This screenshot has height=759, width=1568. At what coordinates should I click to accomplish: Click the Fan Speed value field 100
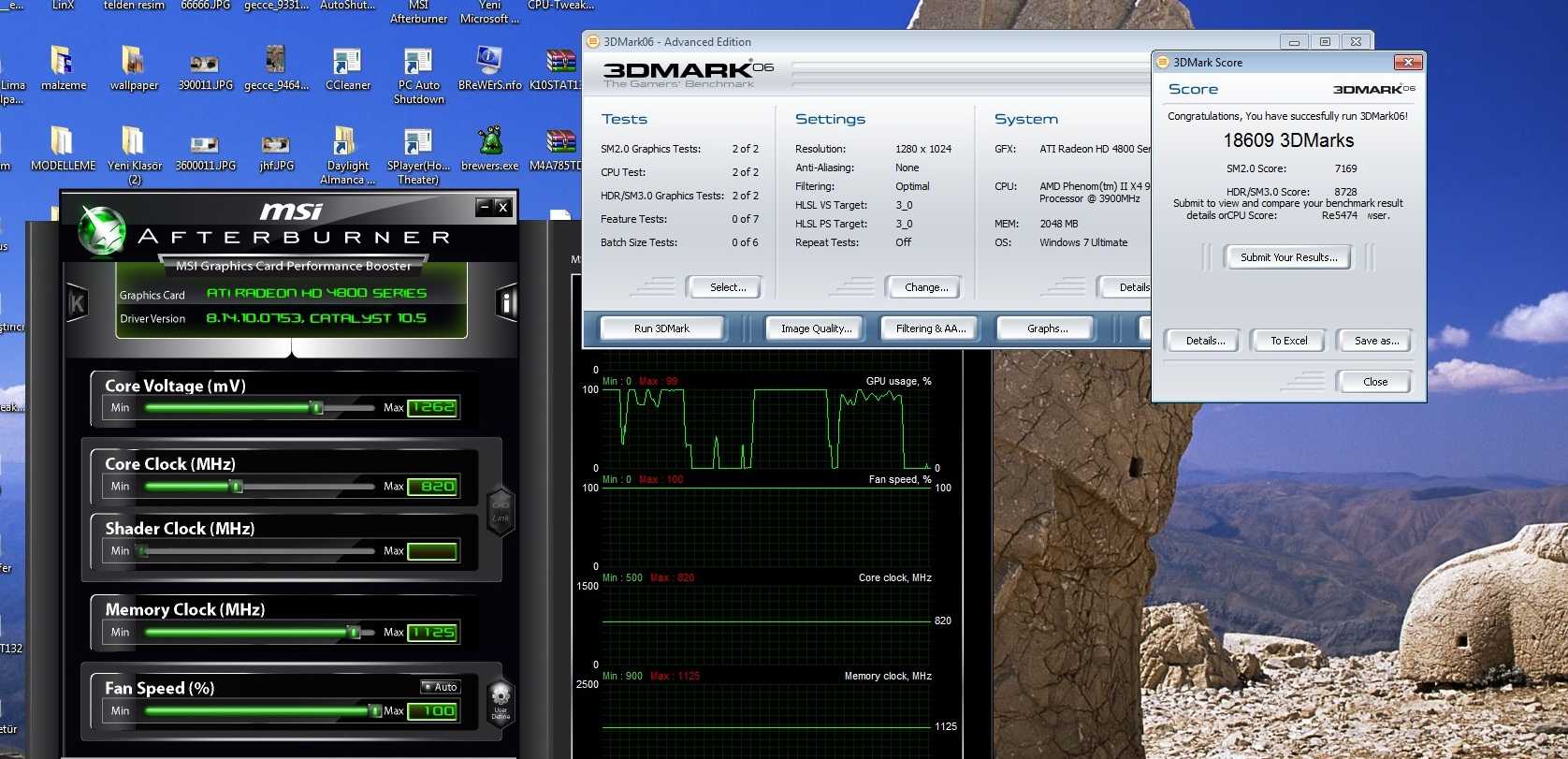[x=433, y=710]
